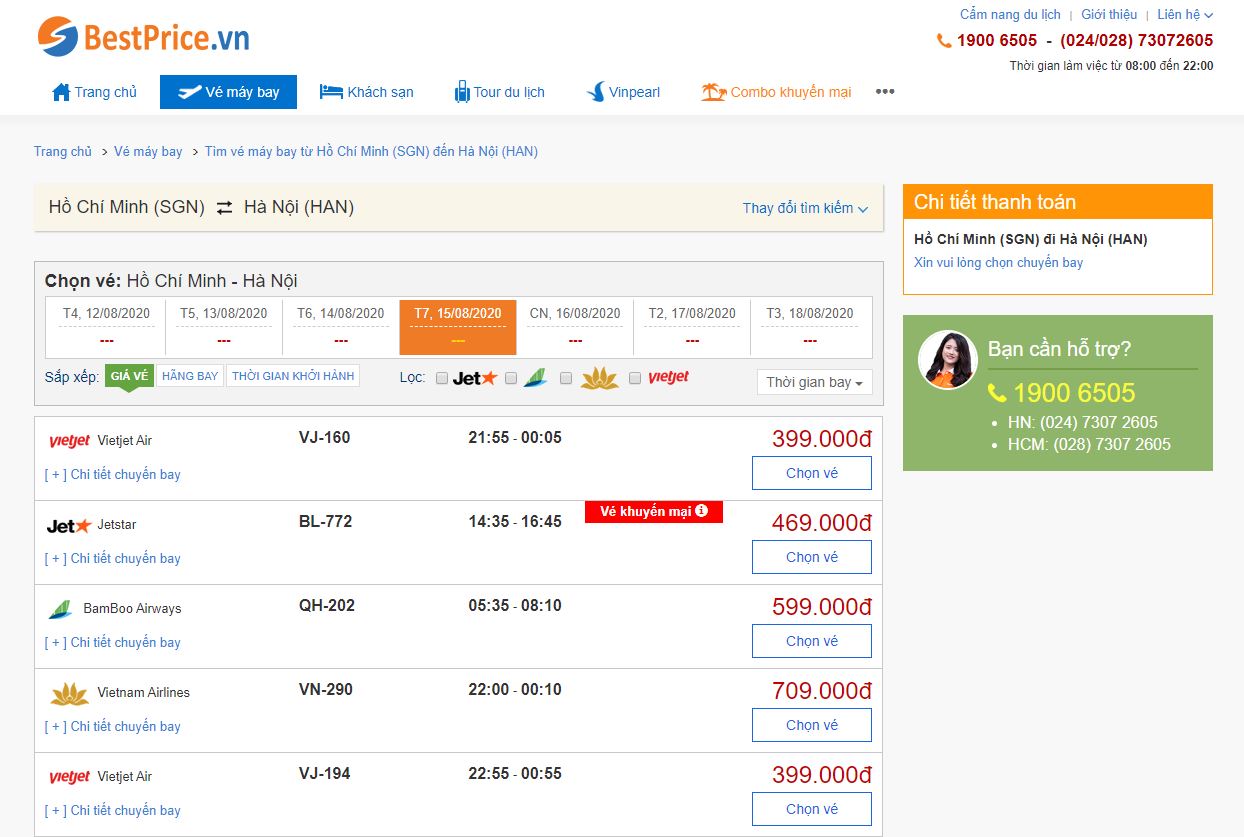Sort by THỜI GIAN KHỞI HÀNH
The width and height of the screenshot is (1244, 837).
pyautogui.click(x=293, y=376)
